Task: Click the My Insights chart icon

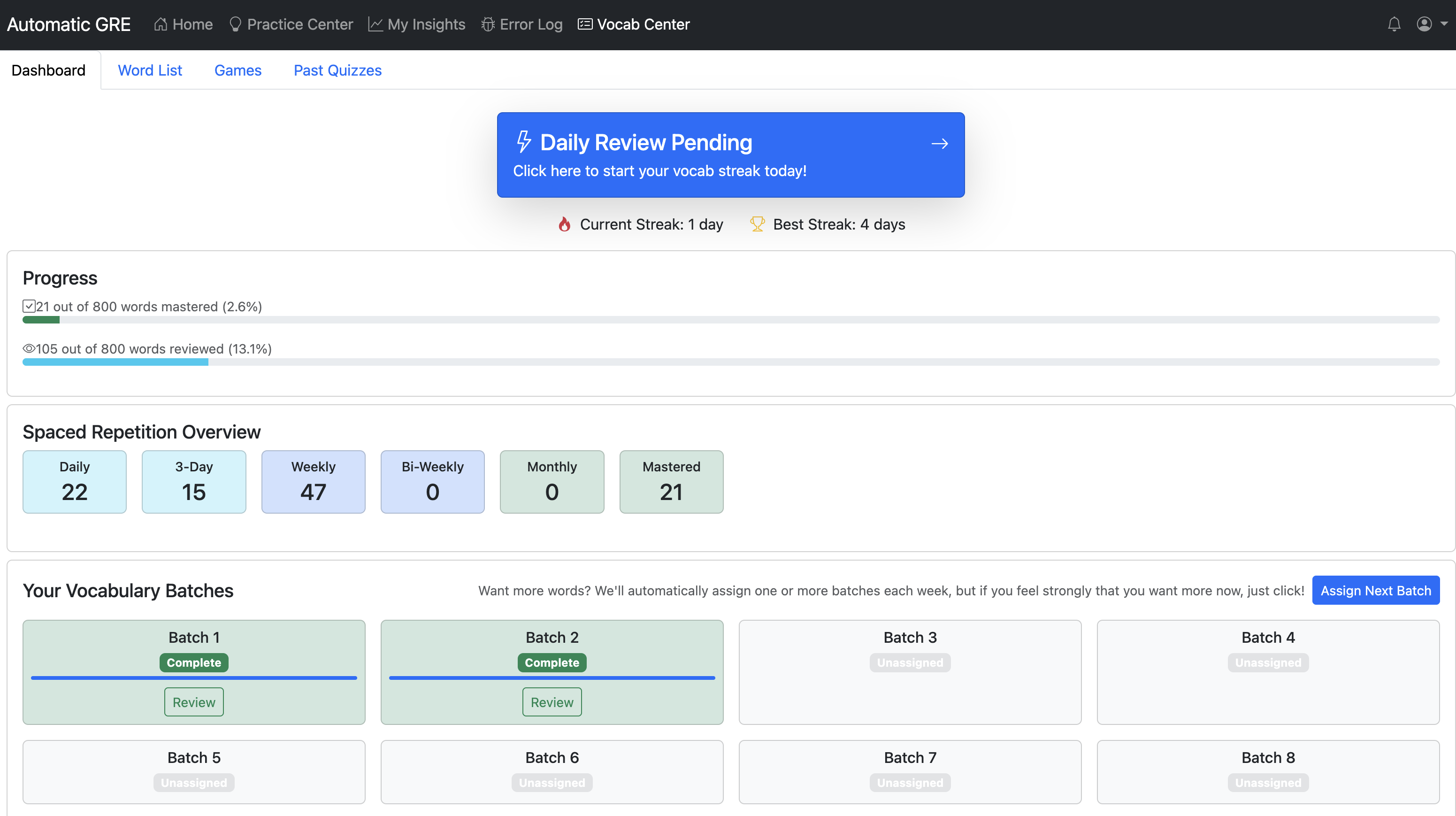Action: 375,24
